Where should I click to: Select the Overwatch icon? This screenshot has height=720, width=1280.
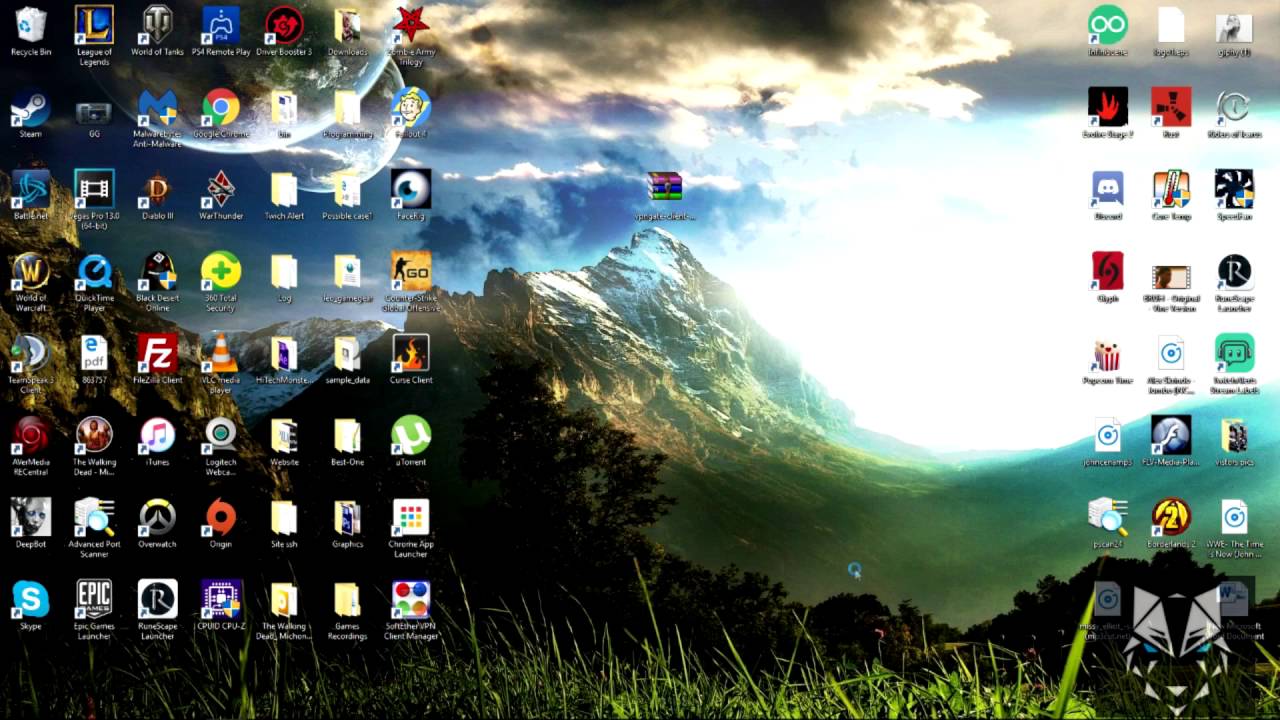(x=157, y=517)
